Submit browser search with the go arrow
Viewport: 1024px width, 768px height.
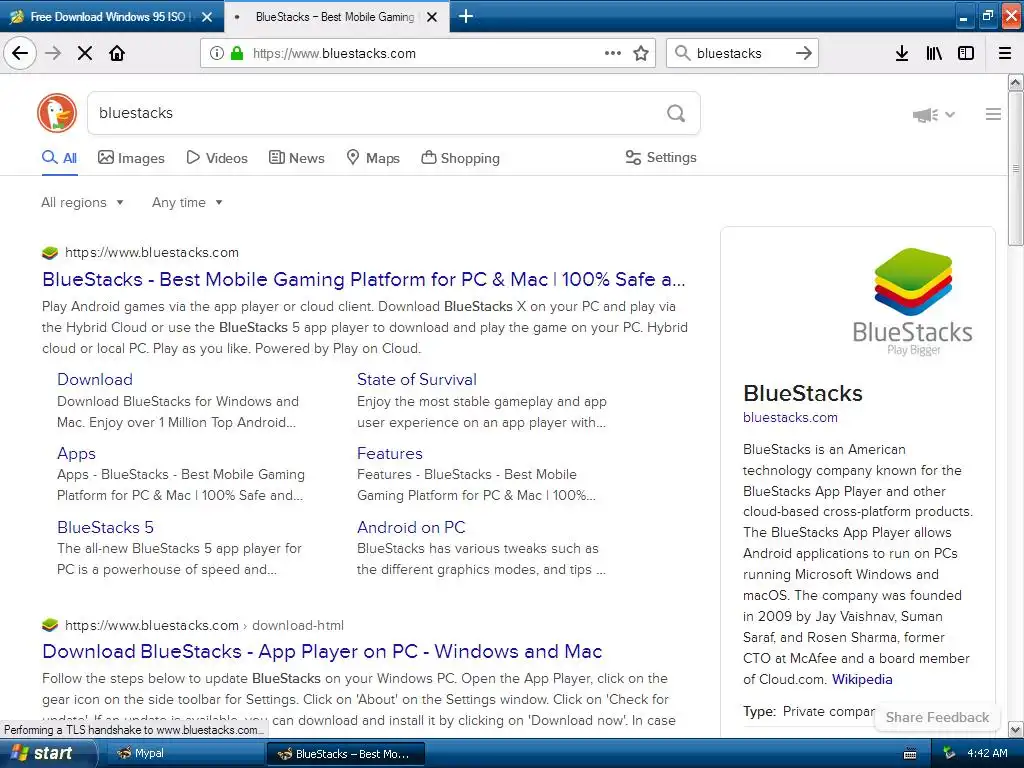[804, 53]
